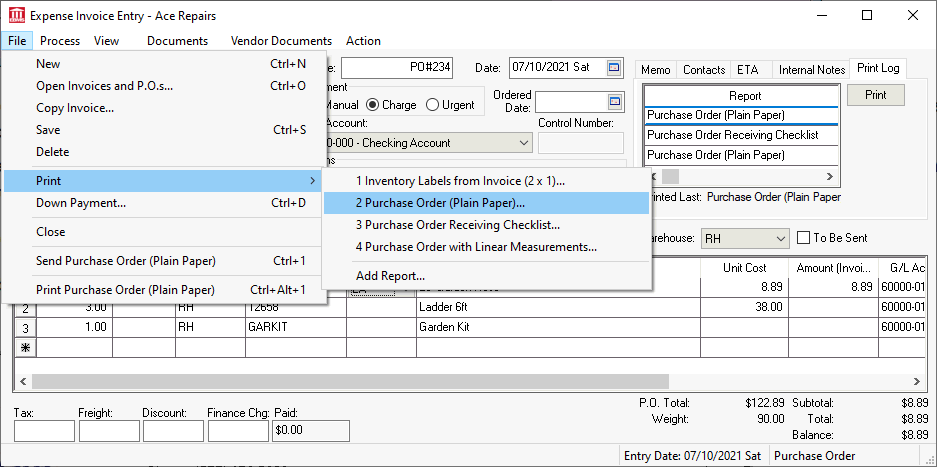
Task: Click the Ladder 6ft description cell
Action: (558, 308)
